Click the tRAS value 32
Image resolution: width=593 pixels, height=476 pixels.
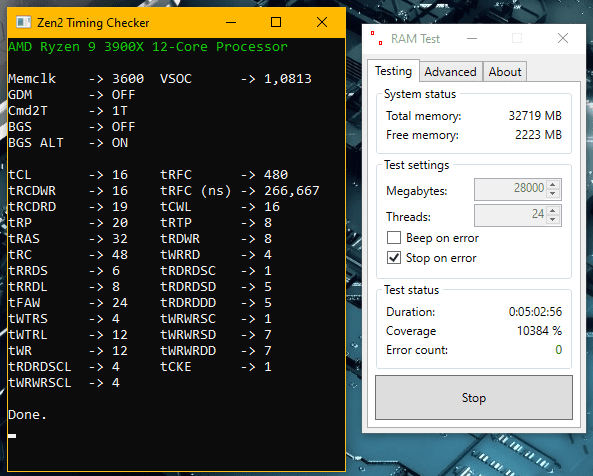coord(120,239)
